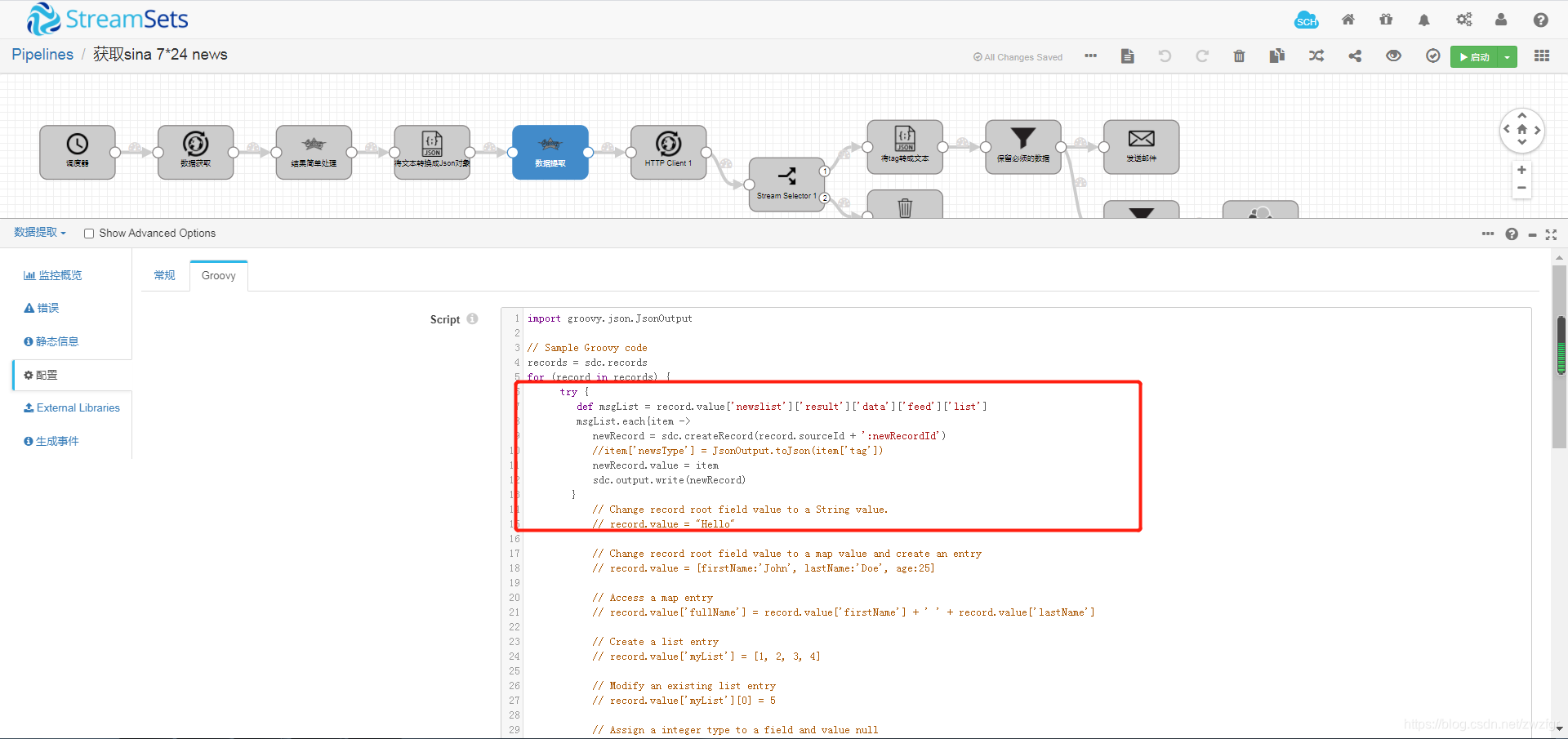Minimize the properties panel
This screenshot has width=1568, height=739.
[1532, 235]
